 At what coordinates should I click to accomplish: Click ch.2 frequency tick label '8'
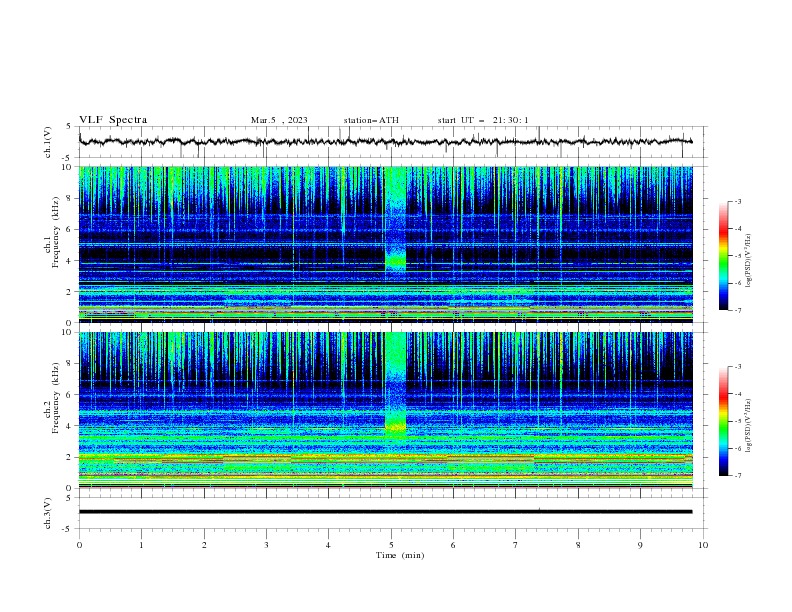click(71, 364)
